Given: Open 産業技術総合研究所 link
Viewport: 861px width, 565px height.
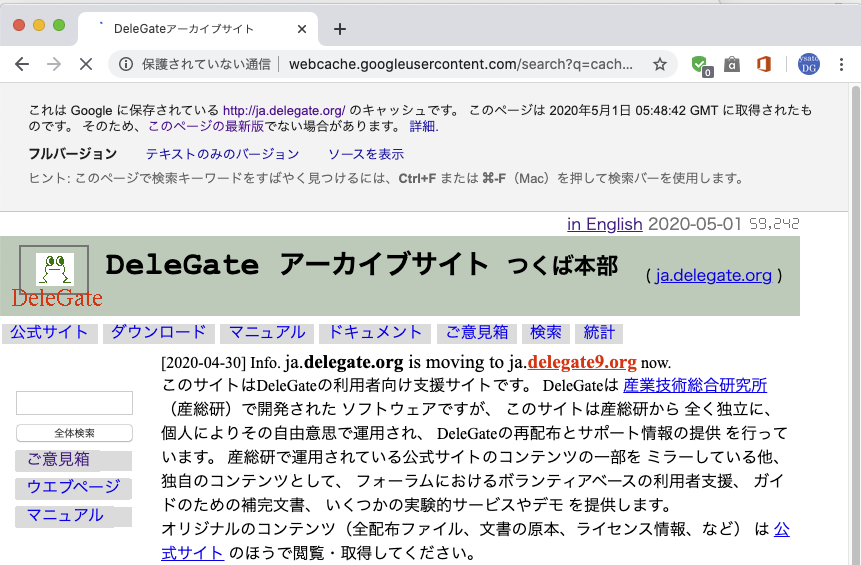Looking at the screenshot, I should (x=694, y=385).
